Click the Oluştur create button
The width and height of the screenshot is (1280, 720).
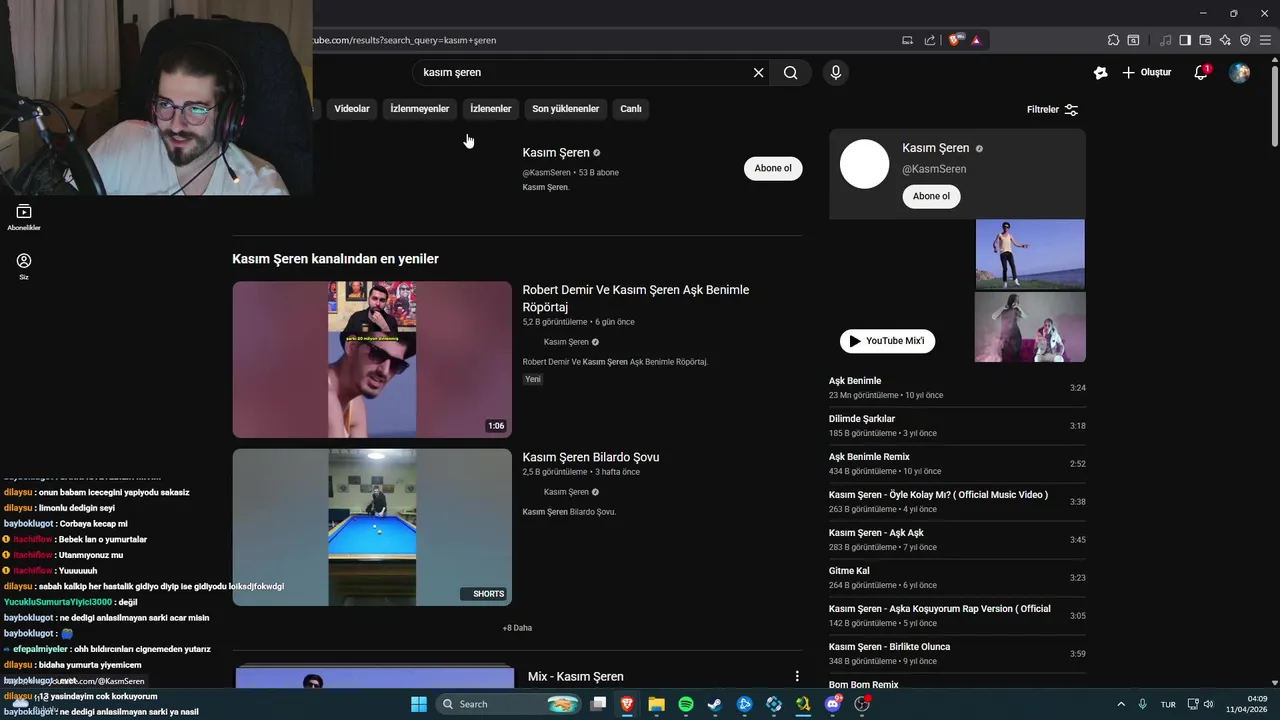1146,72
